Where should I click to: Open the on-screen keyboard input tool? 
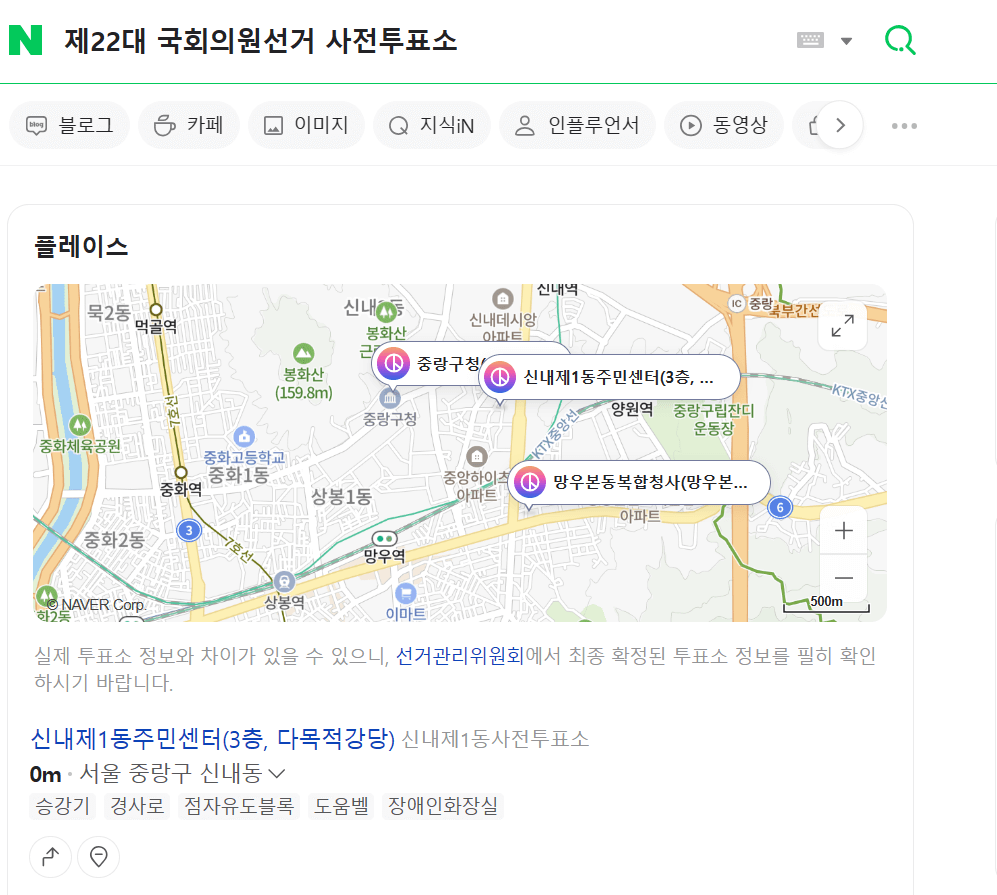pyautogui.click(x=812, y=38)
